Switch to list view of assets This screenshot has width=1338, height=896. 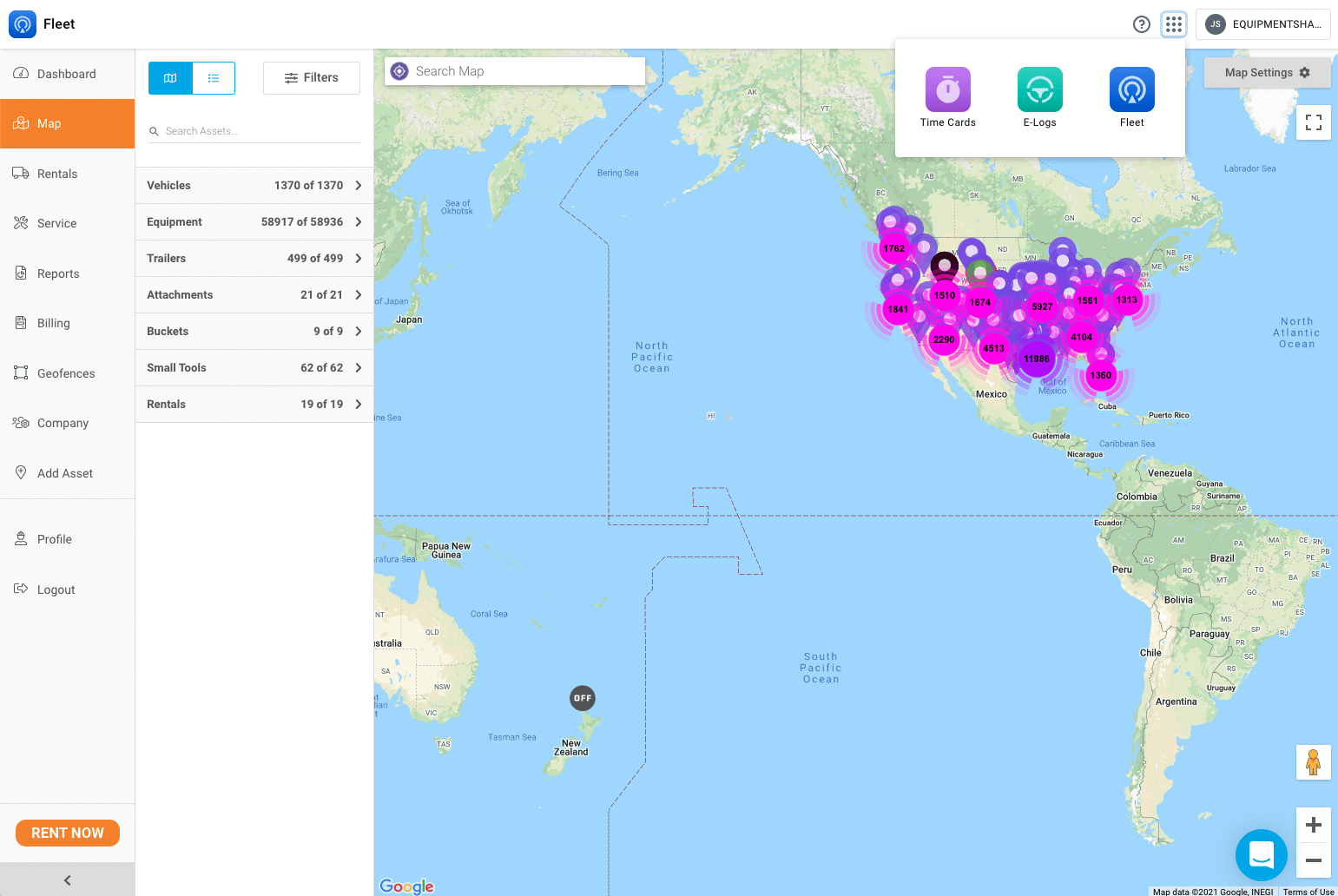(214, 77)
